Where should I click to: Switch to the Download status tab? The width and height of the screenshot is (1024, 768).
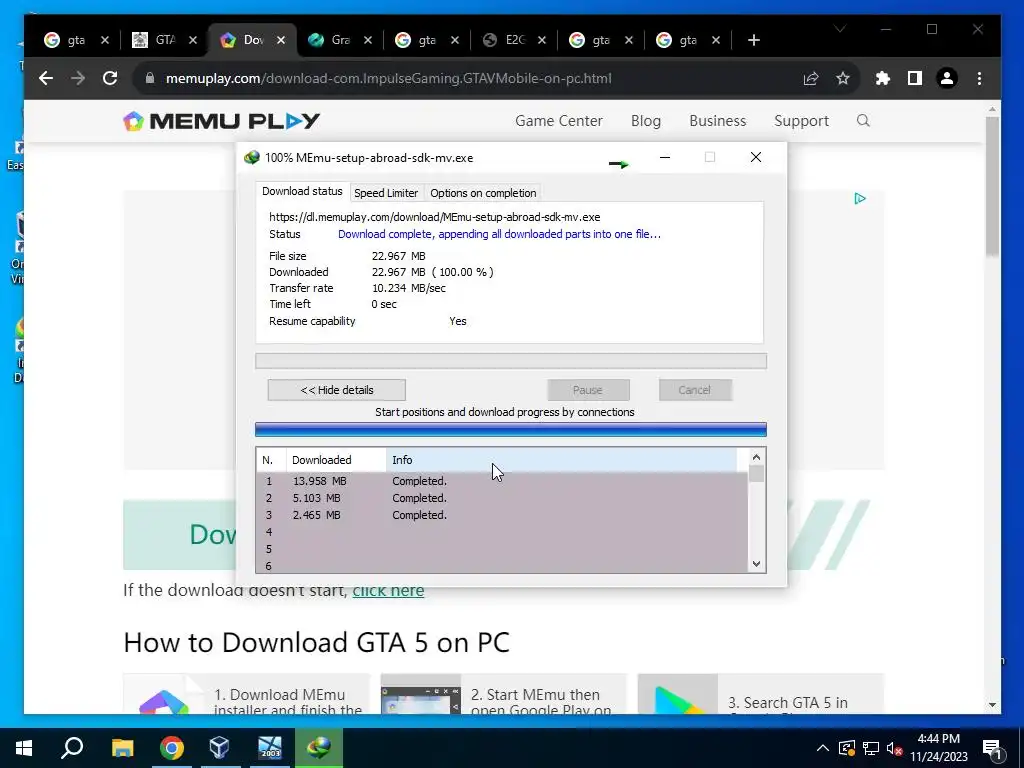point(302,191)
